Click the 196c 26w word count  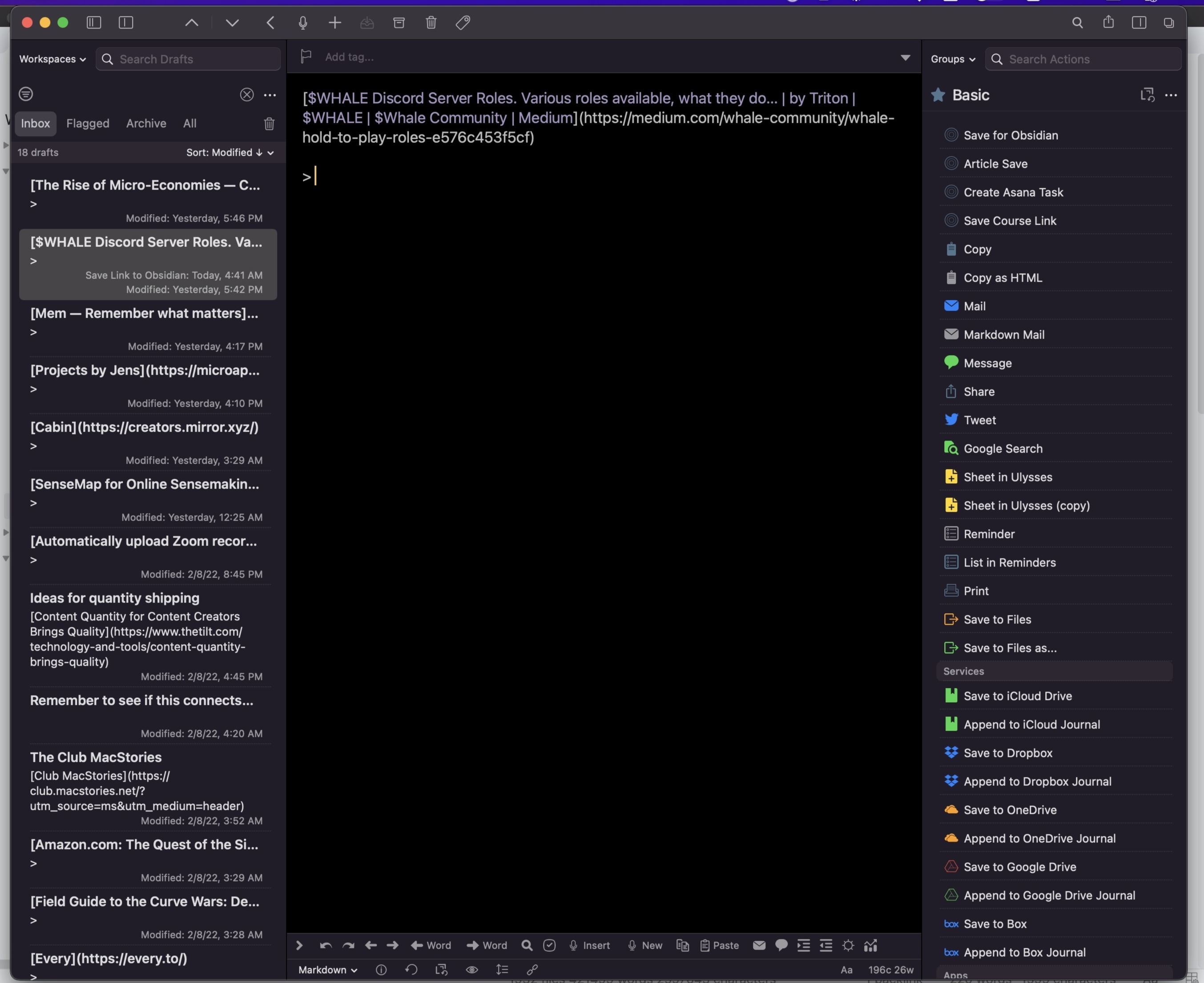891,970
